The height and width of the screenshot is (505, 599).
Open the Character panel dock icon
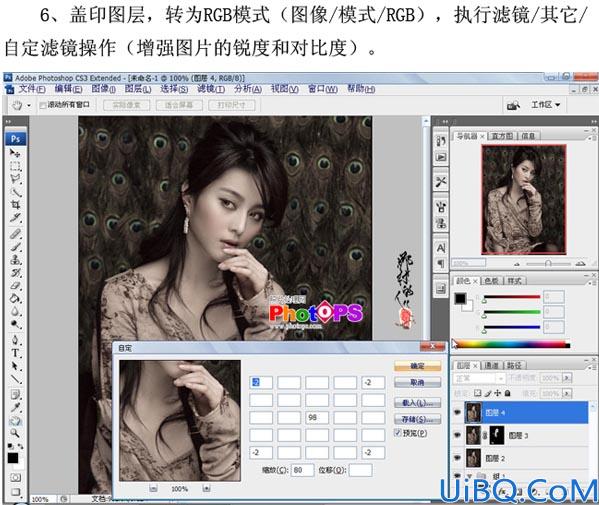coord(441,248)
